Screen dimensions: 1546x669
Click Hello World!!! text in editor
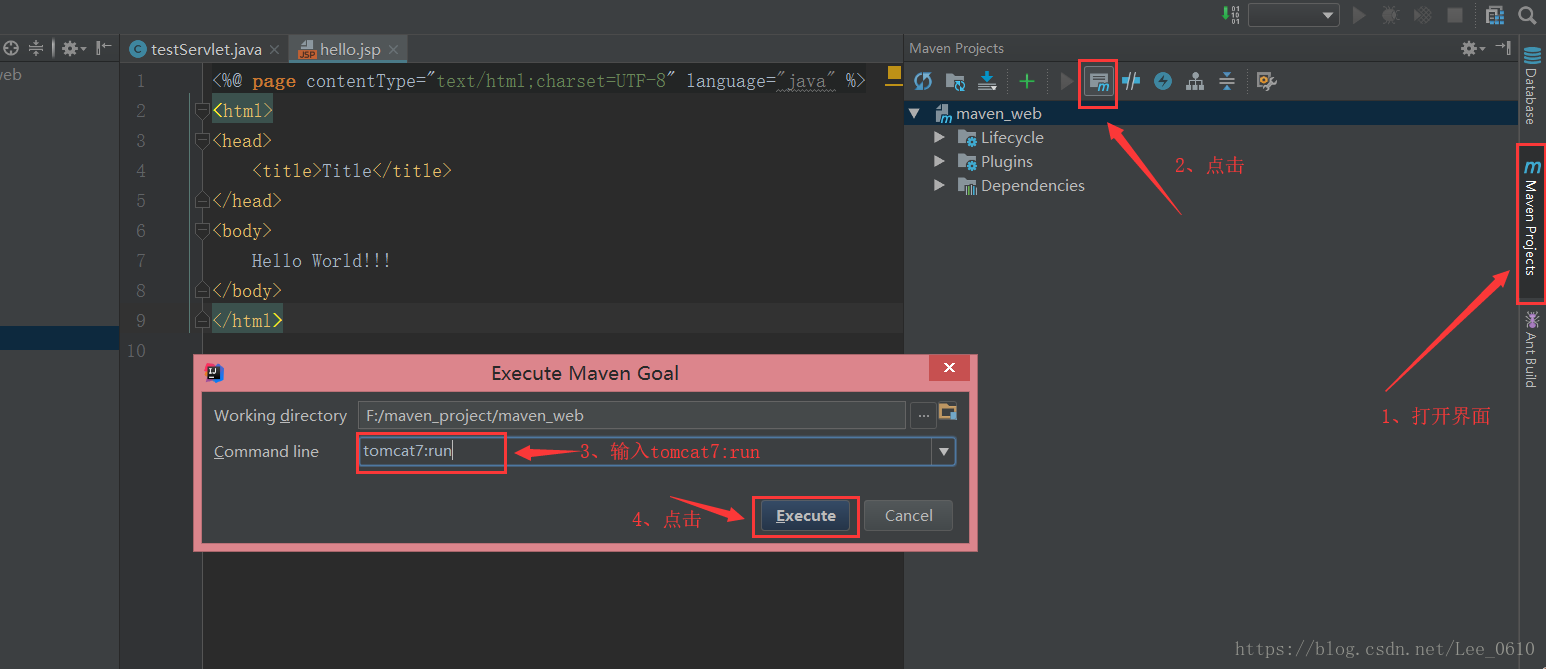(321, 261)
